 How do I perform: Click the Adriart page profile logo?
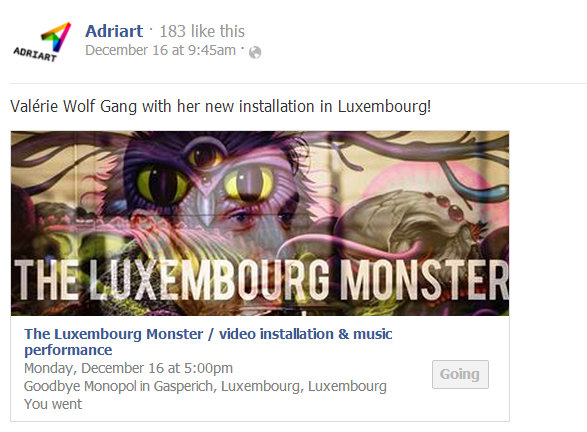click(42, 41)
